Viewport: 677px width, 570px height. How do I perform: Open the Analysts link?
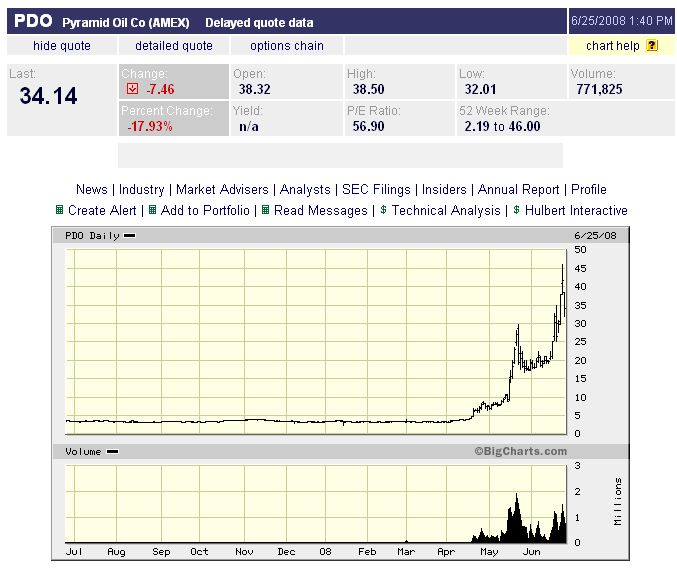pos(305,189)
